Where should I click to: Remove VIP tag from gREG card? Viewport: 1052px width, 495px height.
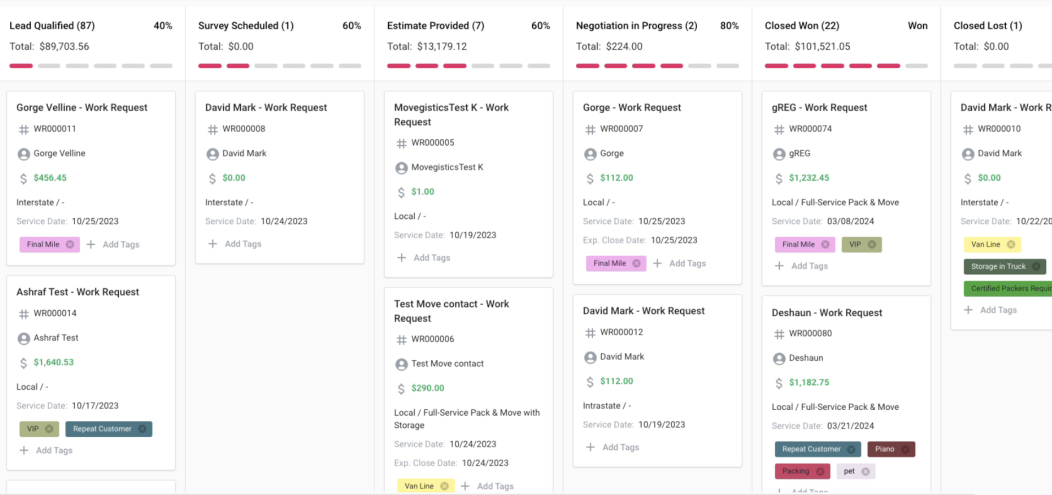point(871,244)
